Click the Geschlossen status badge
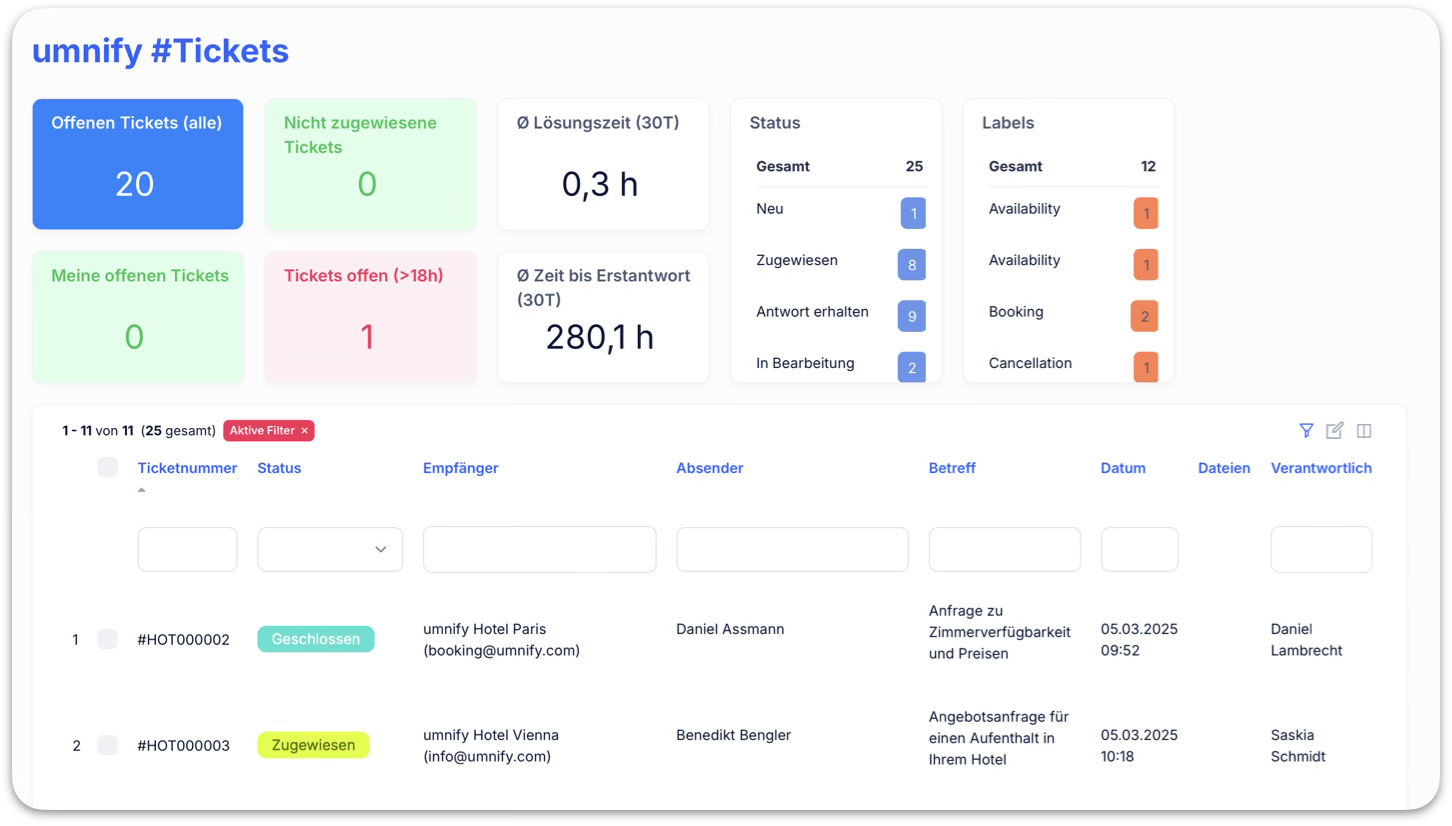The width and height of the screenshot is (1452, 826). coord(316,639)
